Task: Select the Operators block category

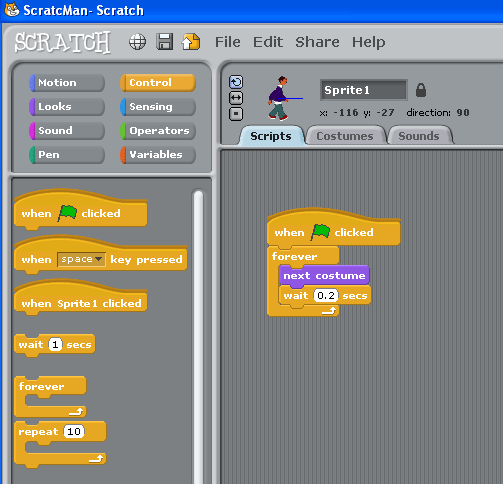Action: pyautogui.click(x=158, y=131)
